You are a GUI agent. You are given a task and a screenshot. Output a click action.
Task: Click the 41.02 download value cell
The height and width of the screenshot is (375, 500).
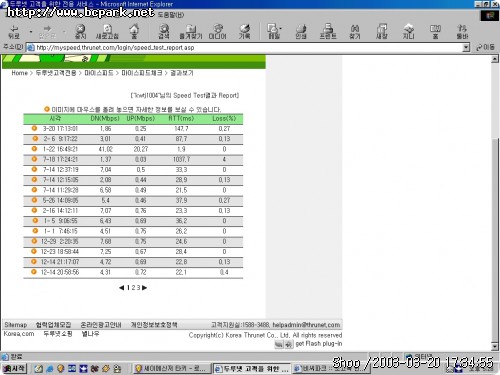pos(105,149)
